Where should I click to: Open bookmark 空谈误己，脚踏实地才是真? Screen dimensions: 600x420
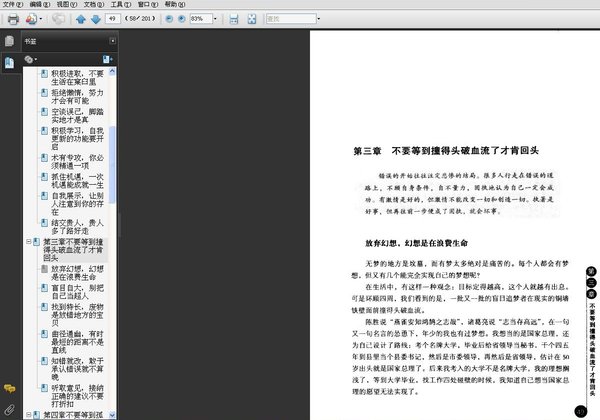(77, 116)
